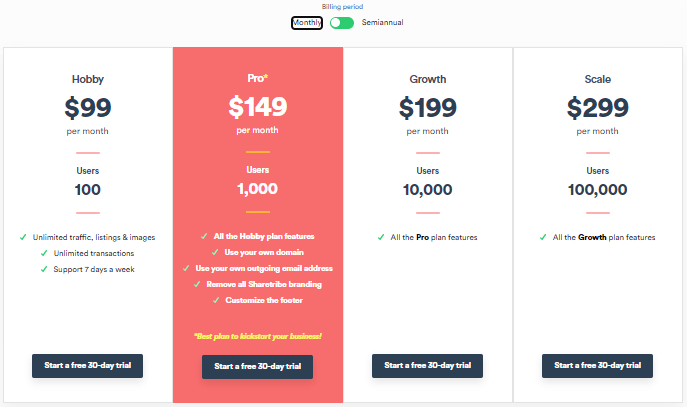This screenshot has width=687, height=407.
Task: Click checkmark next to Use your own domain
Action: click(215, 252)
